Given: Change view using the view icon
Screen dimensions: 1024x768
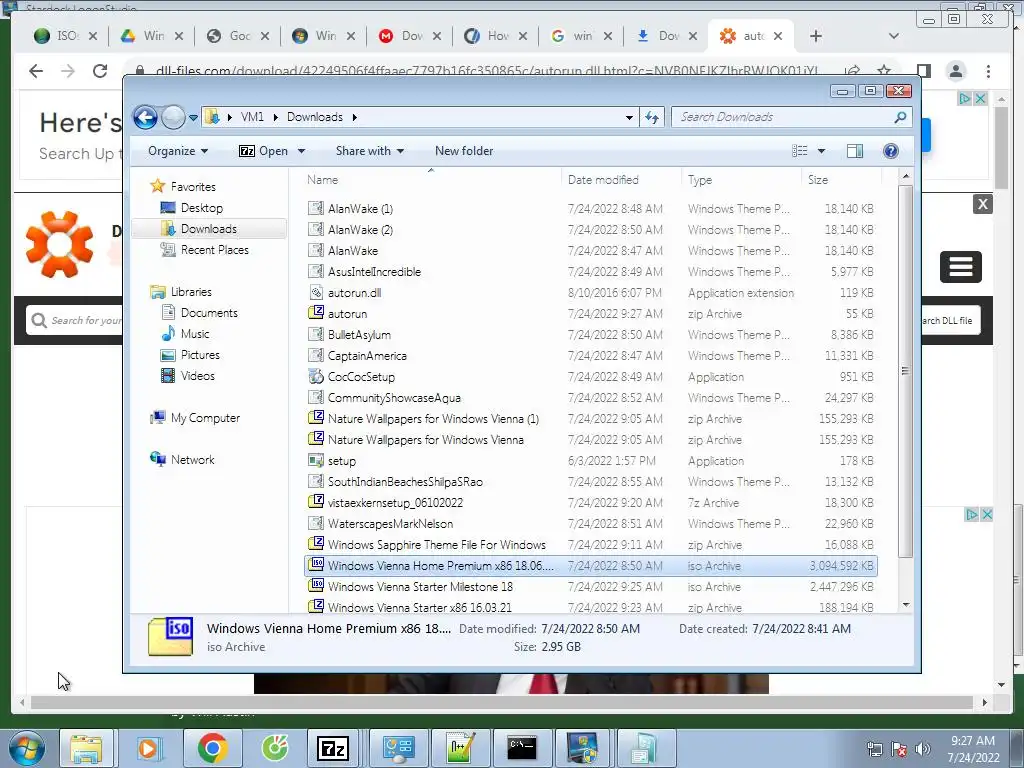Looking at the screenshot, I should [800, 151].
